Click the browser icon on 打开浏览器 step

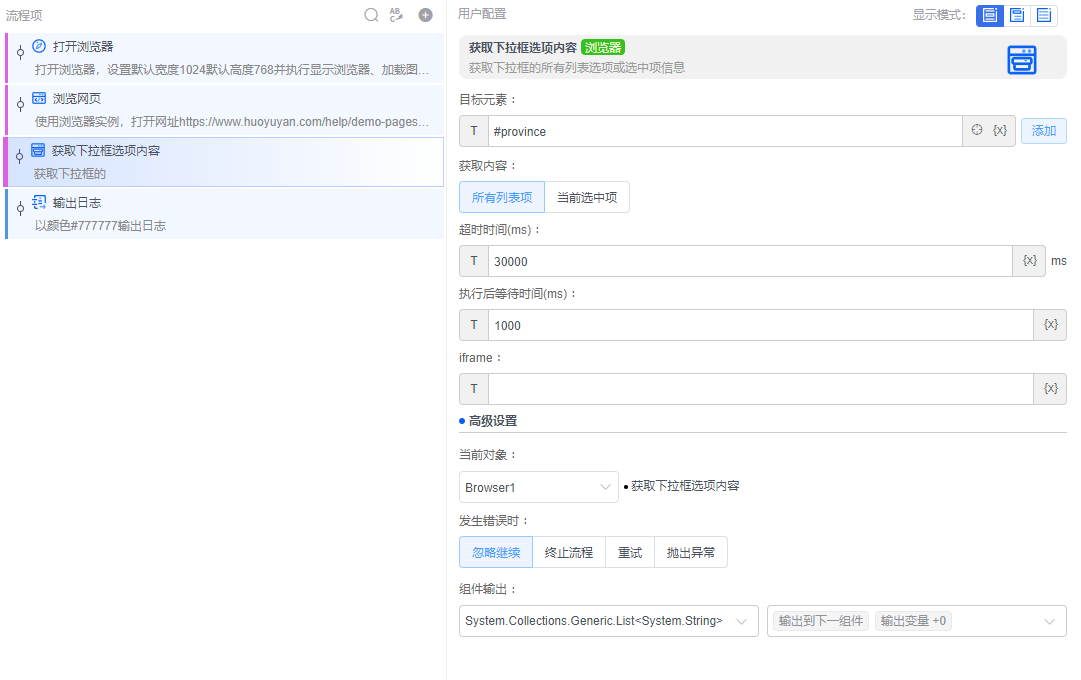(41, 44)
